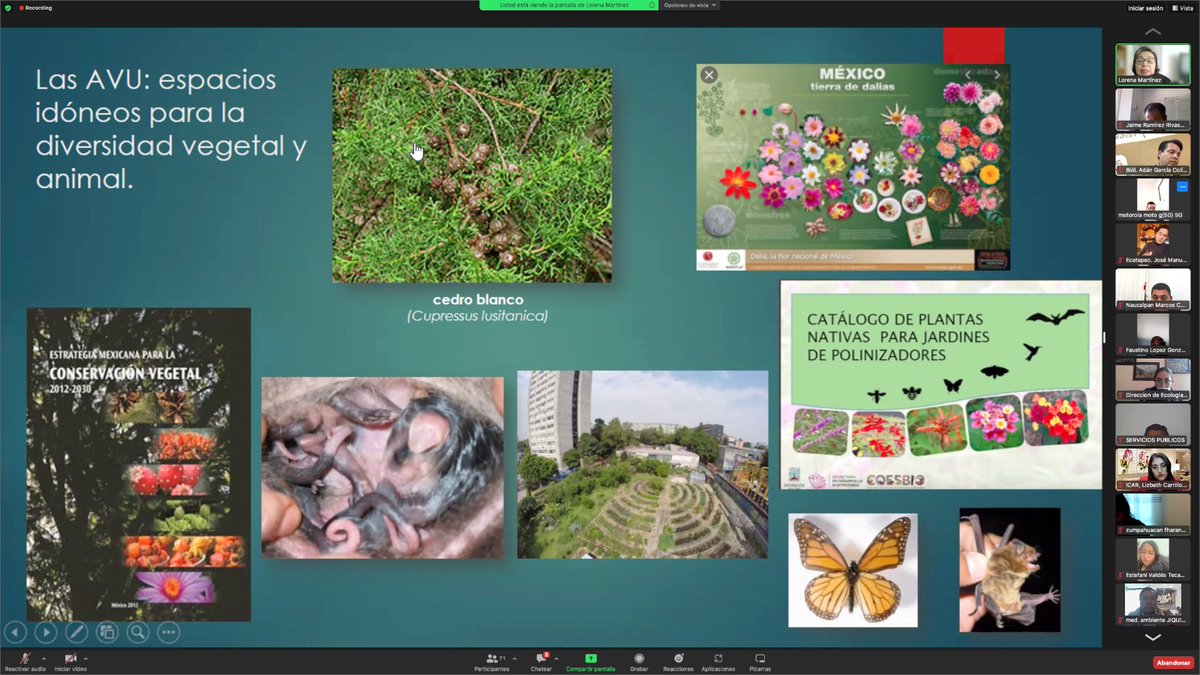Click the blue more-options button on motorola tile
1200x675 pixels.
[1182, 187]
